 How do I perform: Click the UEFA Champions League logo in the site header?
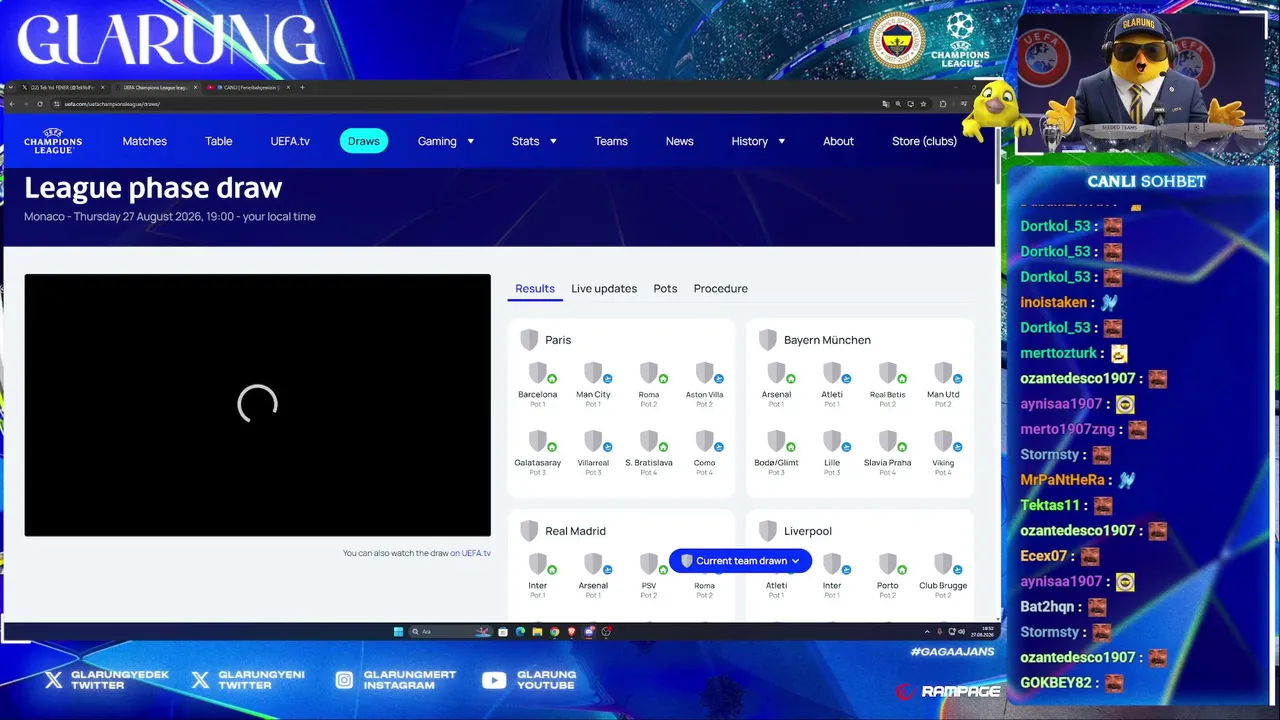tap(53, 142)
